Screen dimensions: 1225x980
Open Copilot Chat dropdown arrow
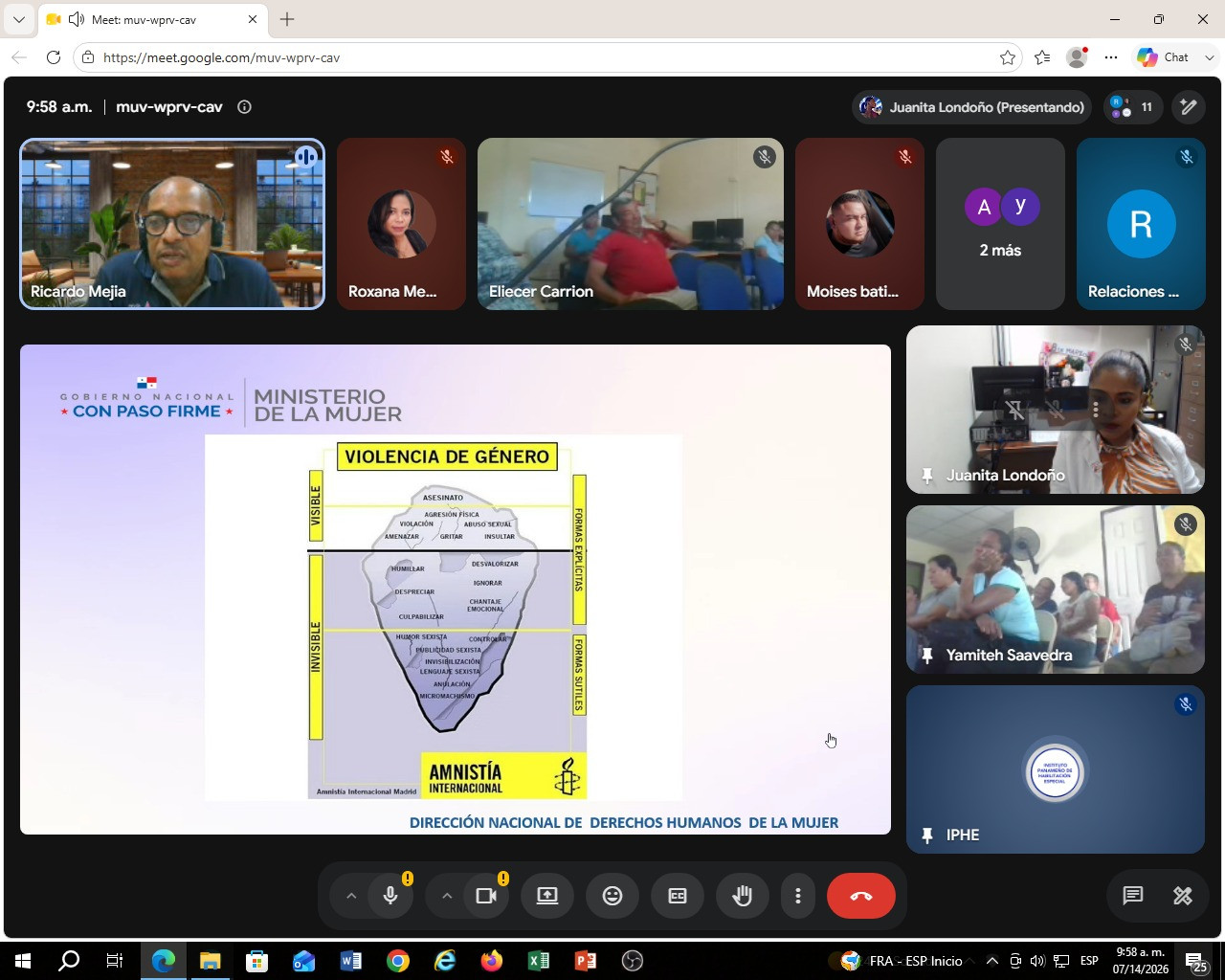[1209, 57]
